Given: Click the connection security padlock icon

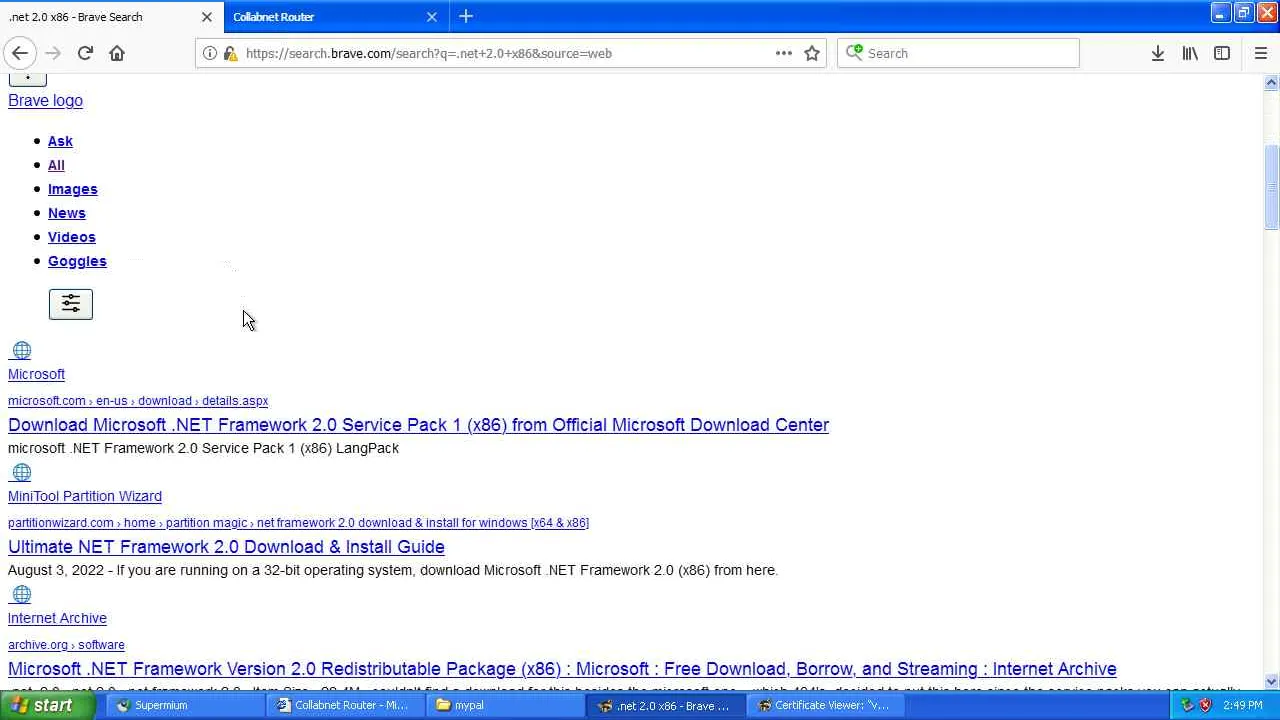Looking at the screenshot, I should point(230,53).
